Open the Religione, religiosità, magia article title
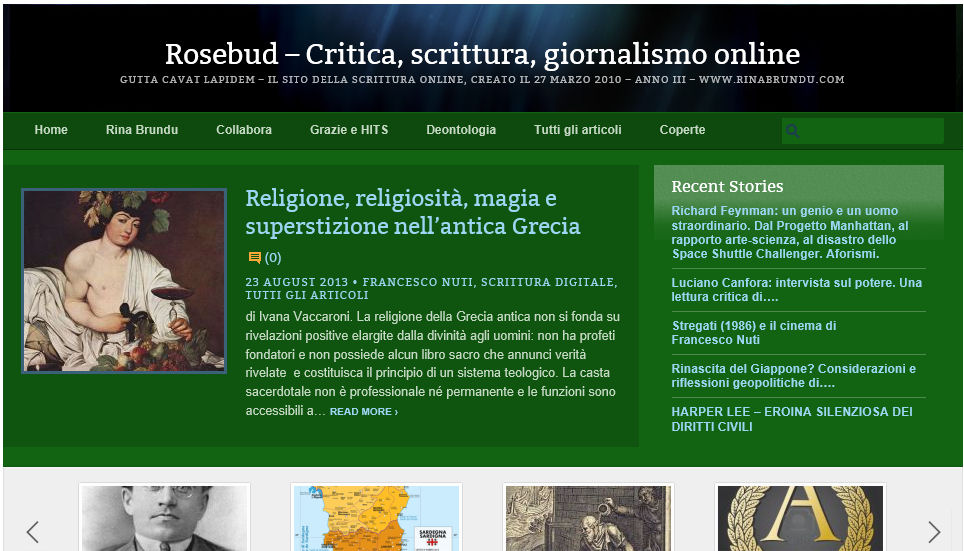964x551 pixels. [x=412, y=212]
